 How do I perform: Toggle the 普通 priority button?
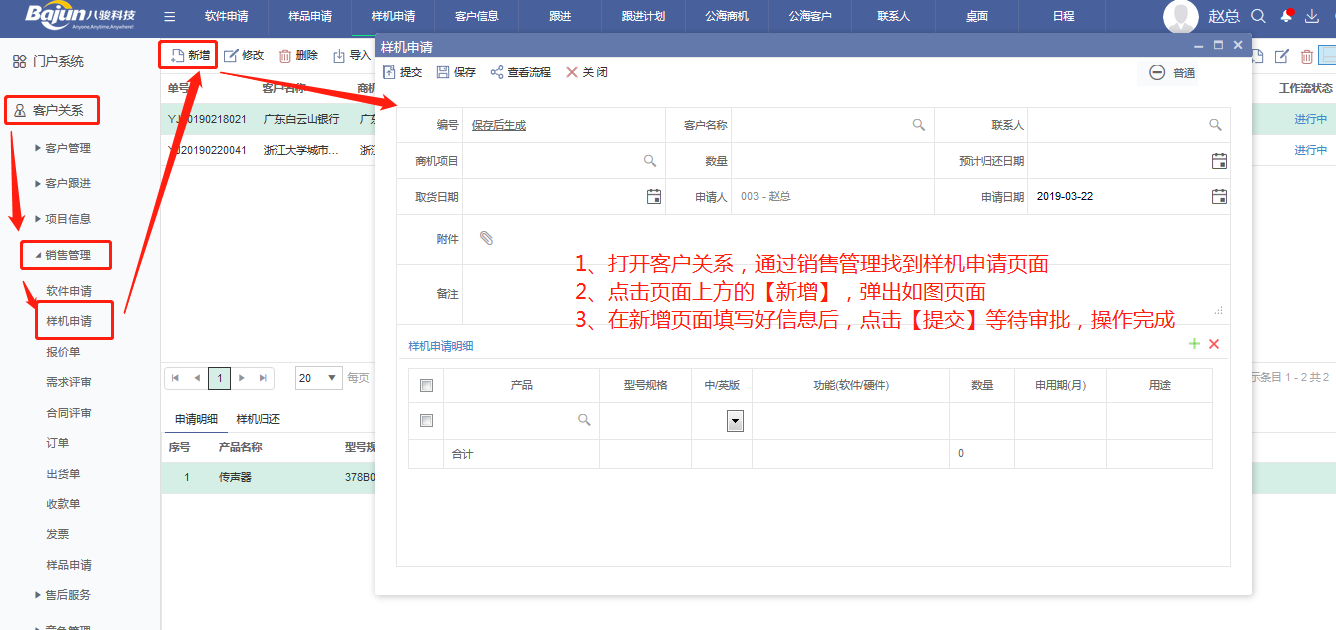(1172, 73)
